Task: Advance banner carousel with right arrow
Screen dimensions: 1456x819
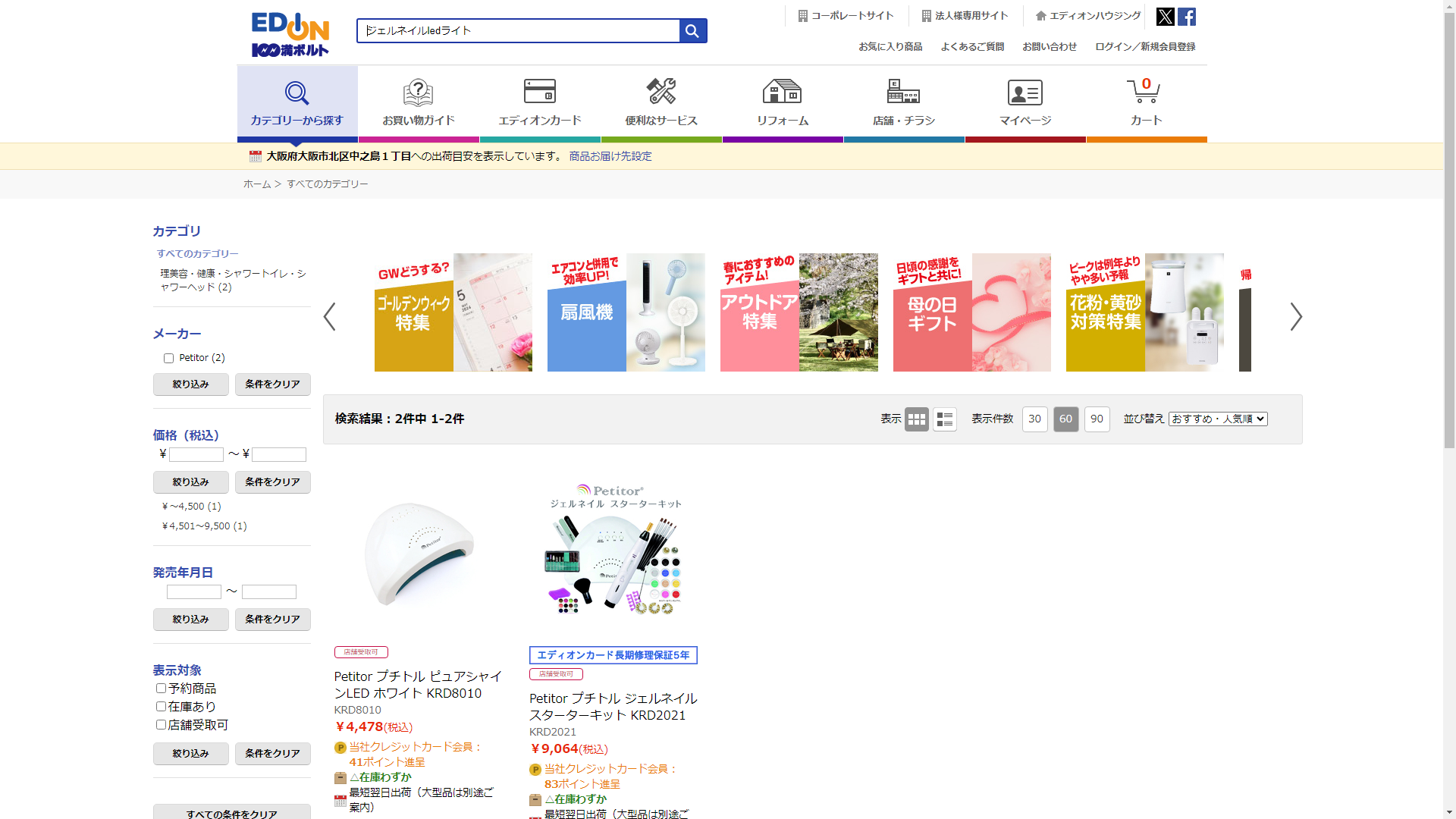Action: click(x=1296, y=317)
